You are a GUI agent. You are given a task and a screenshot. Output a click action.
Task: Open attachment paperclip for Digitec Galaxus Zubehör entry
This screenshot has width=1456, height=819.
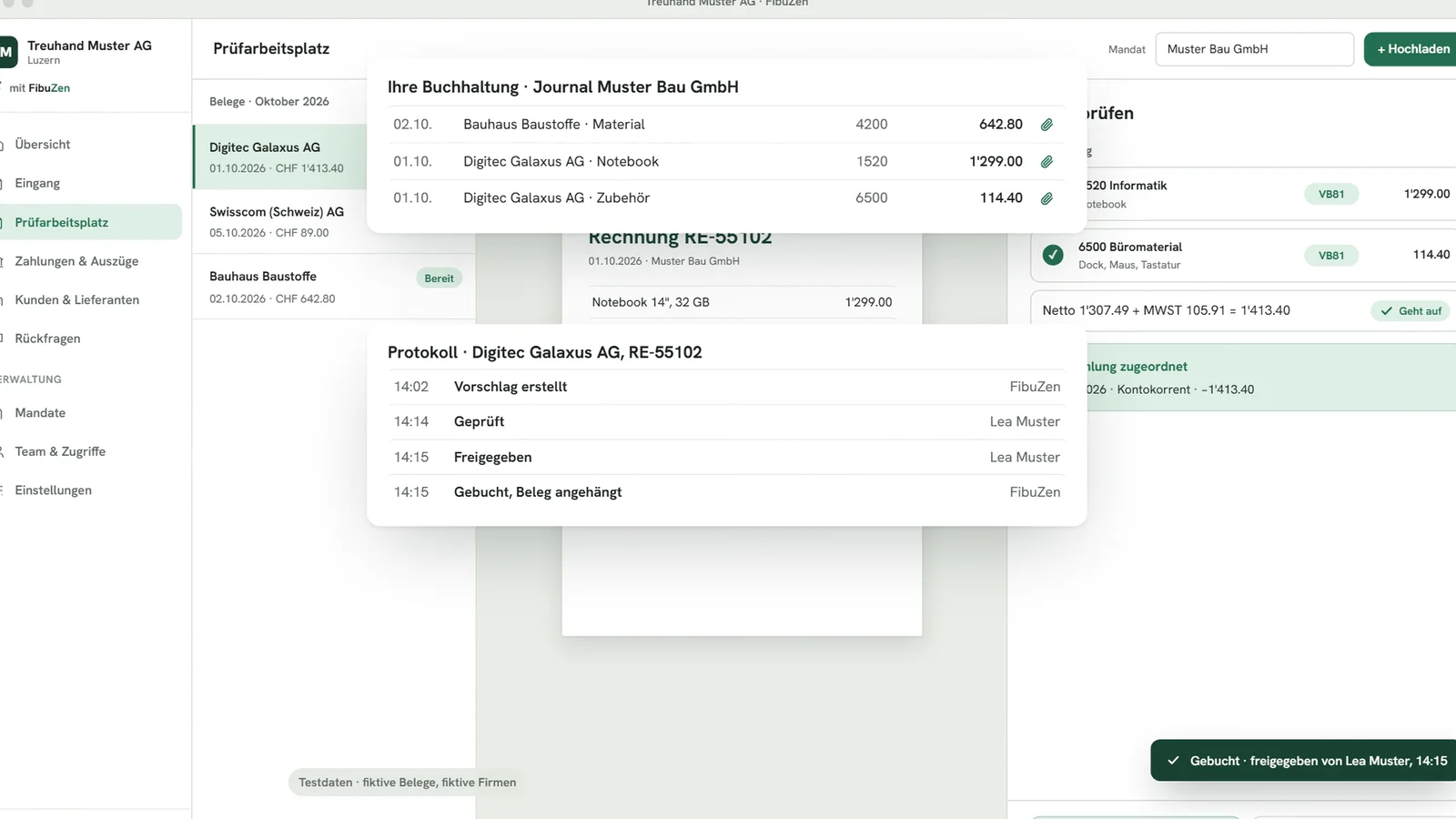(1046, 198)
